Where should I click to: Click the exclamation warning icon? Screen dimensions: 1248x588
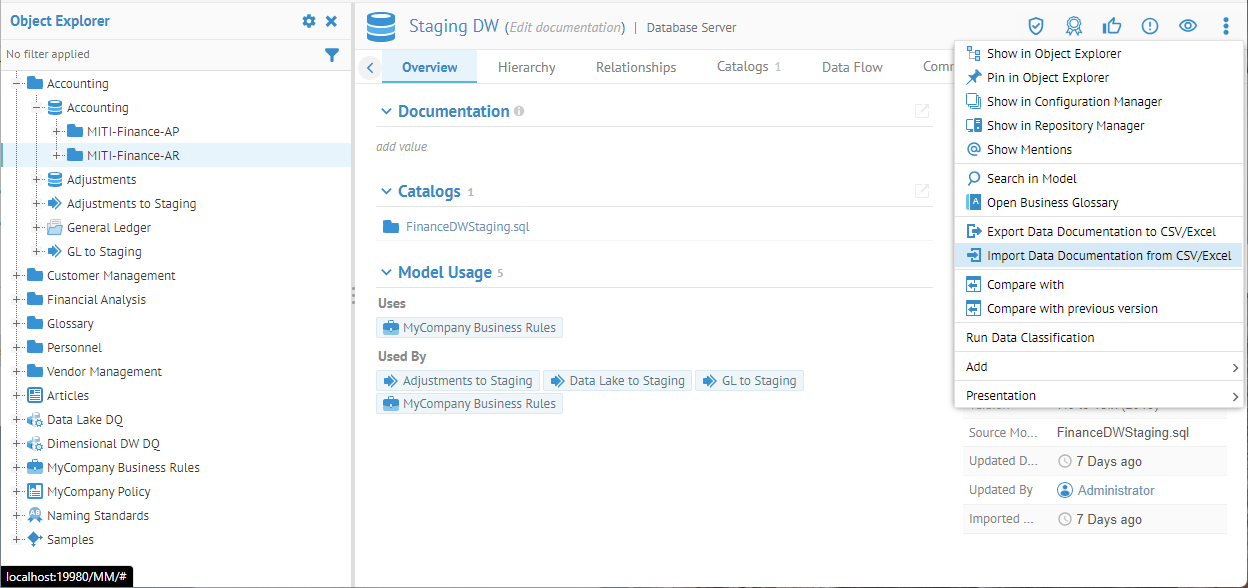coord(1150,26)
